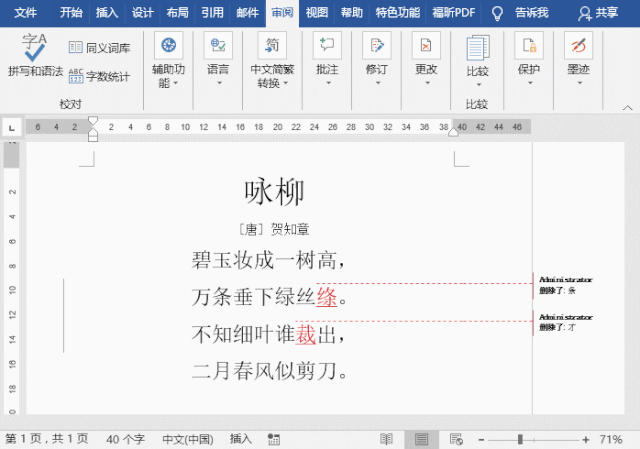Click the Changes (更改) icon
640x449 pixels.
coord(426,45)
